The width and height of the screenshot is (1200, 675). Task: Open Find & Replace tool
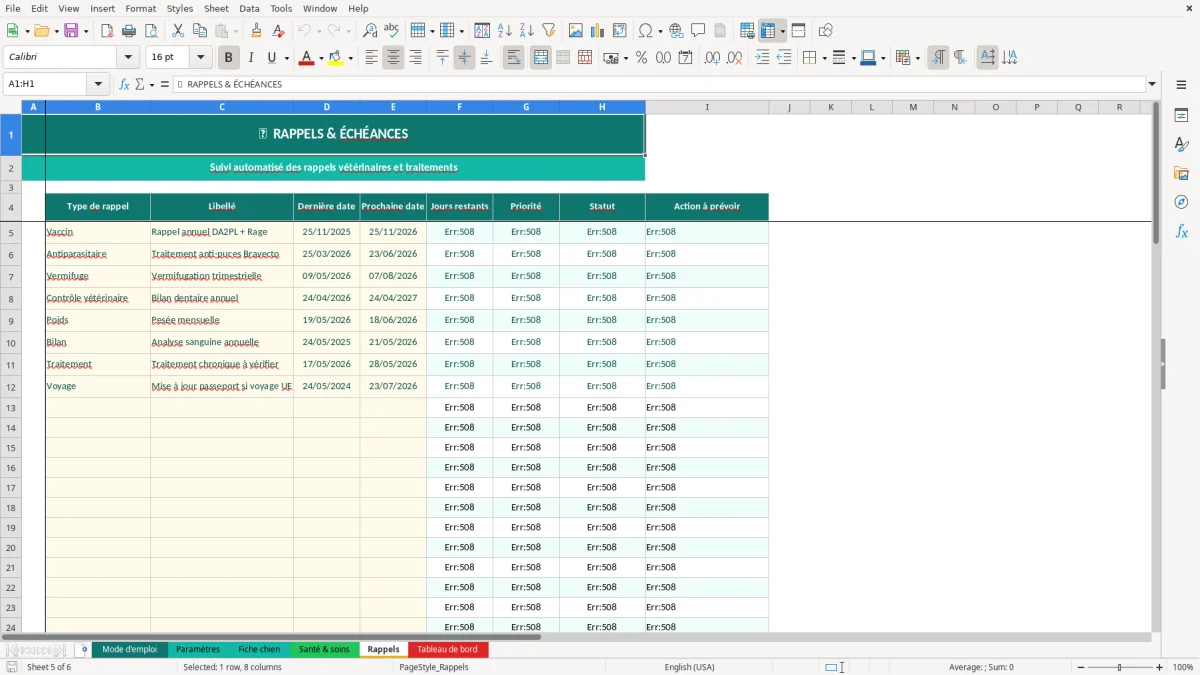coord(370,31)
